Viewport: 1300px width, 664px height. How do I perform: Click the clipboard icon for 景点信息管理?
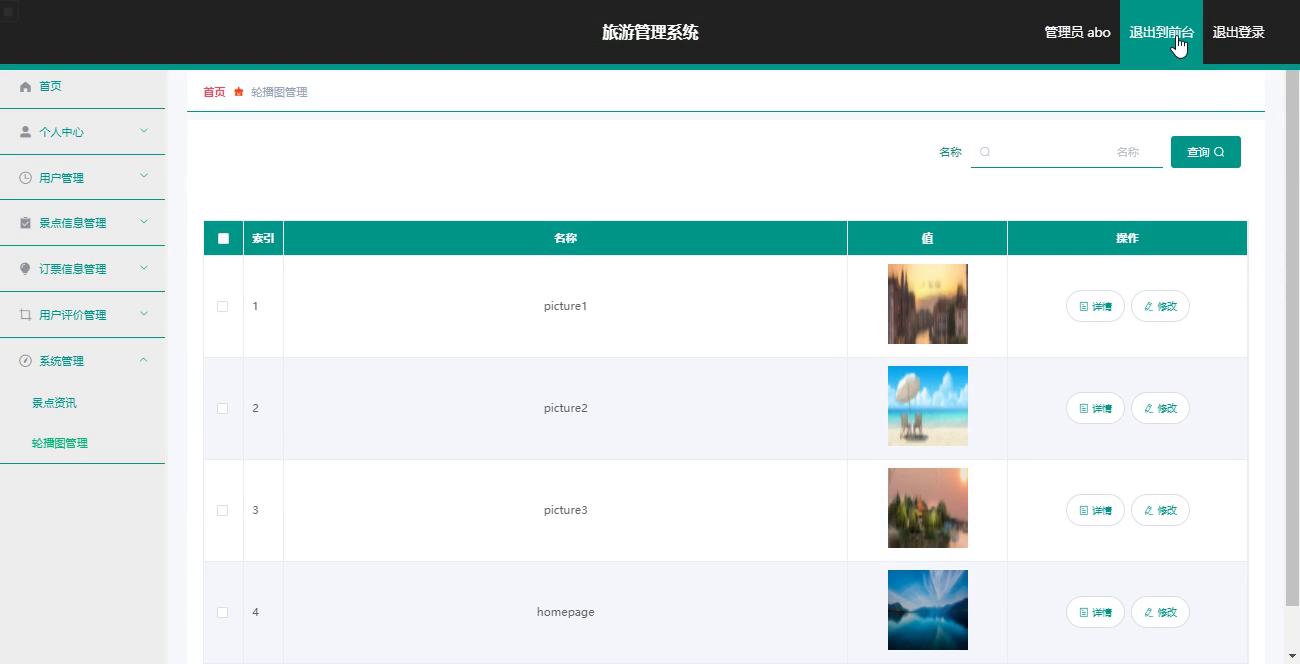click(x=26, y=223)
